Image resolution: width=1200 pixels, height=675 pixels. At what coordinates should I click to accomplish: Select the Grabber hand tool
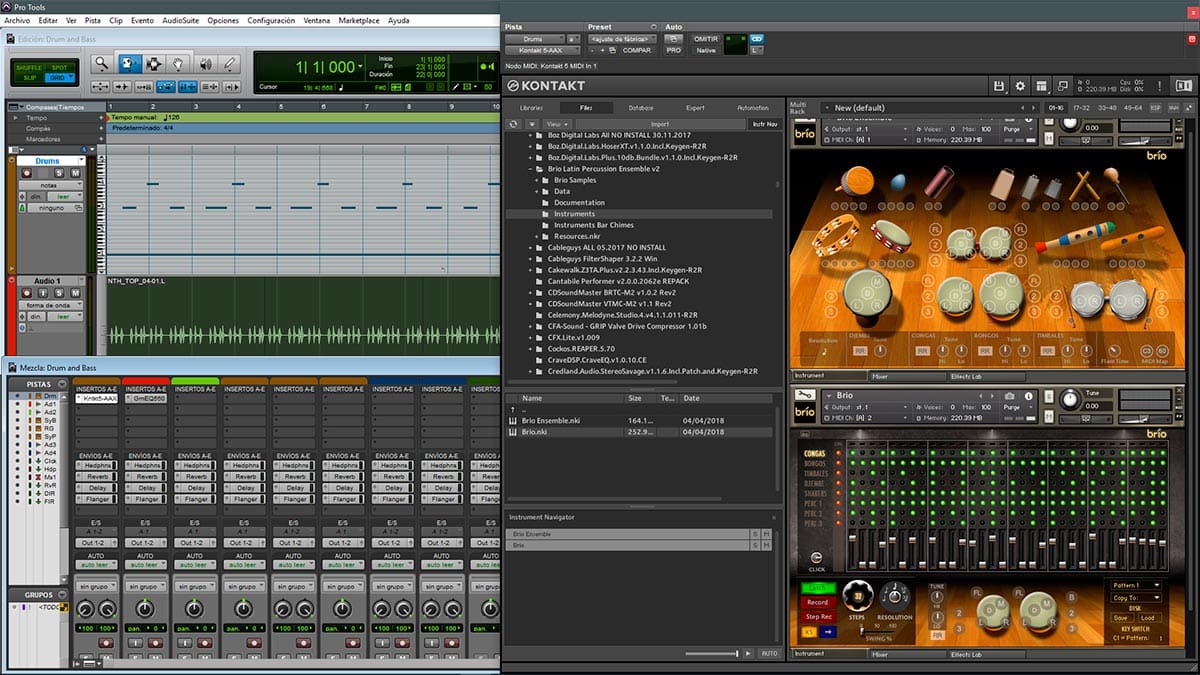tap(180, 64)
